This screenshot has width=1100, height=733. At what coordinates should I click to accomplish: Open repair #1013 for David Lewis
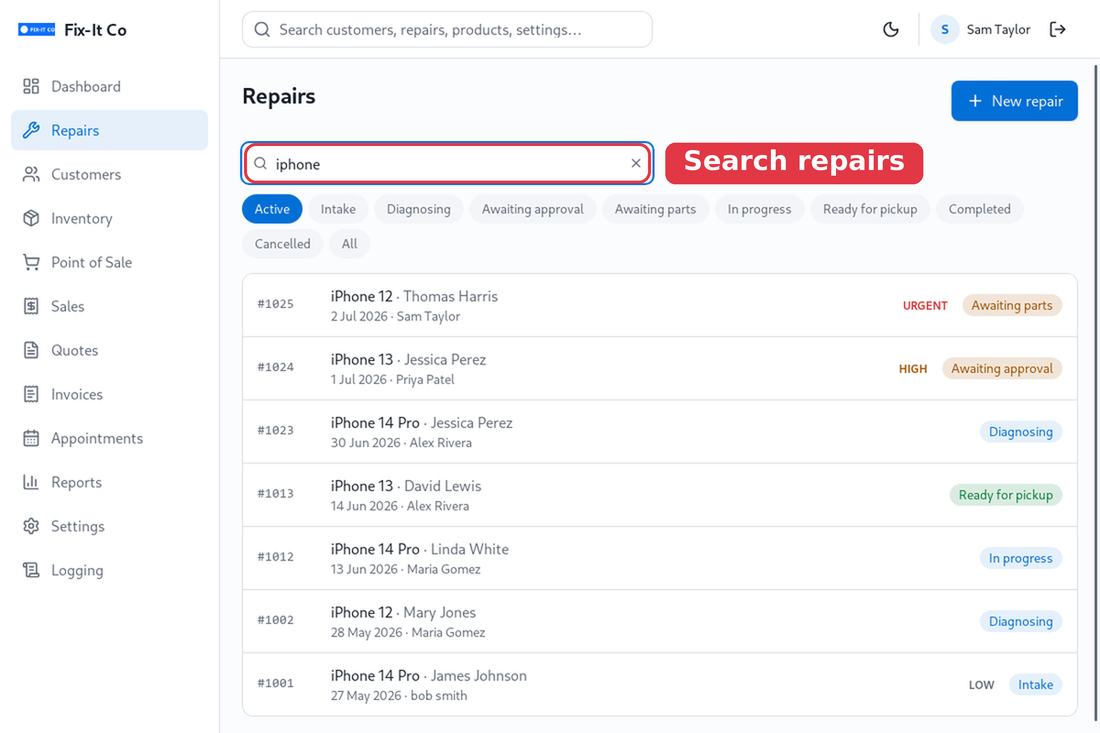(x=659, y=495)
